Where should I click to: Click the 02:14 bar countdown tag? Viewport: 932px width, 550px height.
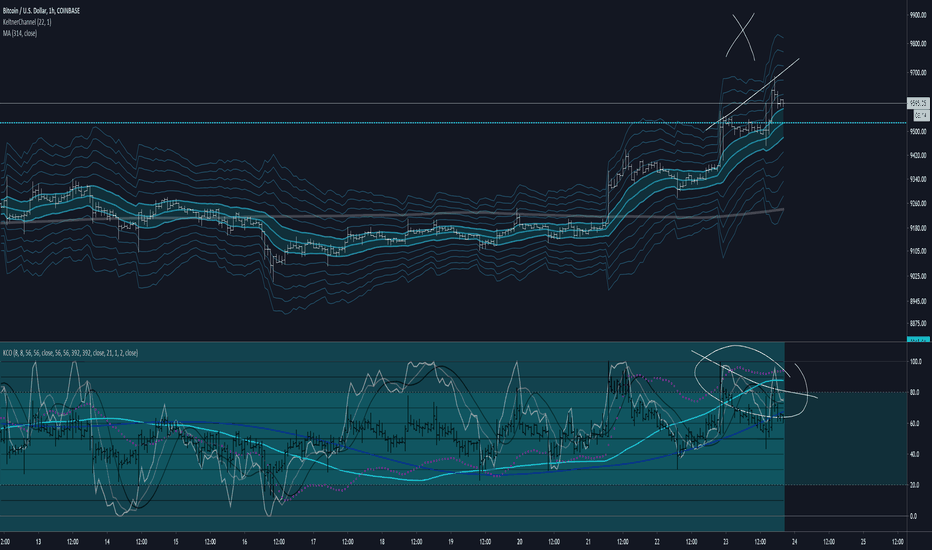coord(919,115)
